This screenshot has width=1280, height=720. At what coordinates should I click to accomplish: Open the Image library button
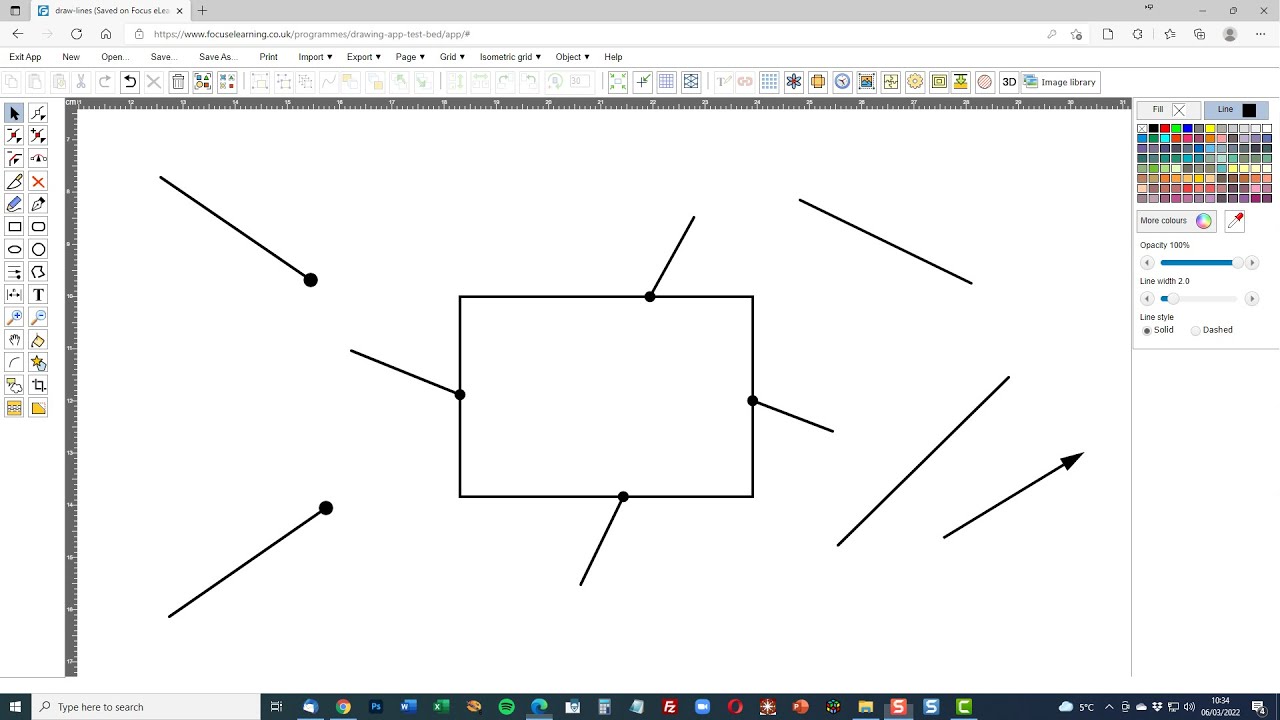pos(1060,82)
